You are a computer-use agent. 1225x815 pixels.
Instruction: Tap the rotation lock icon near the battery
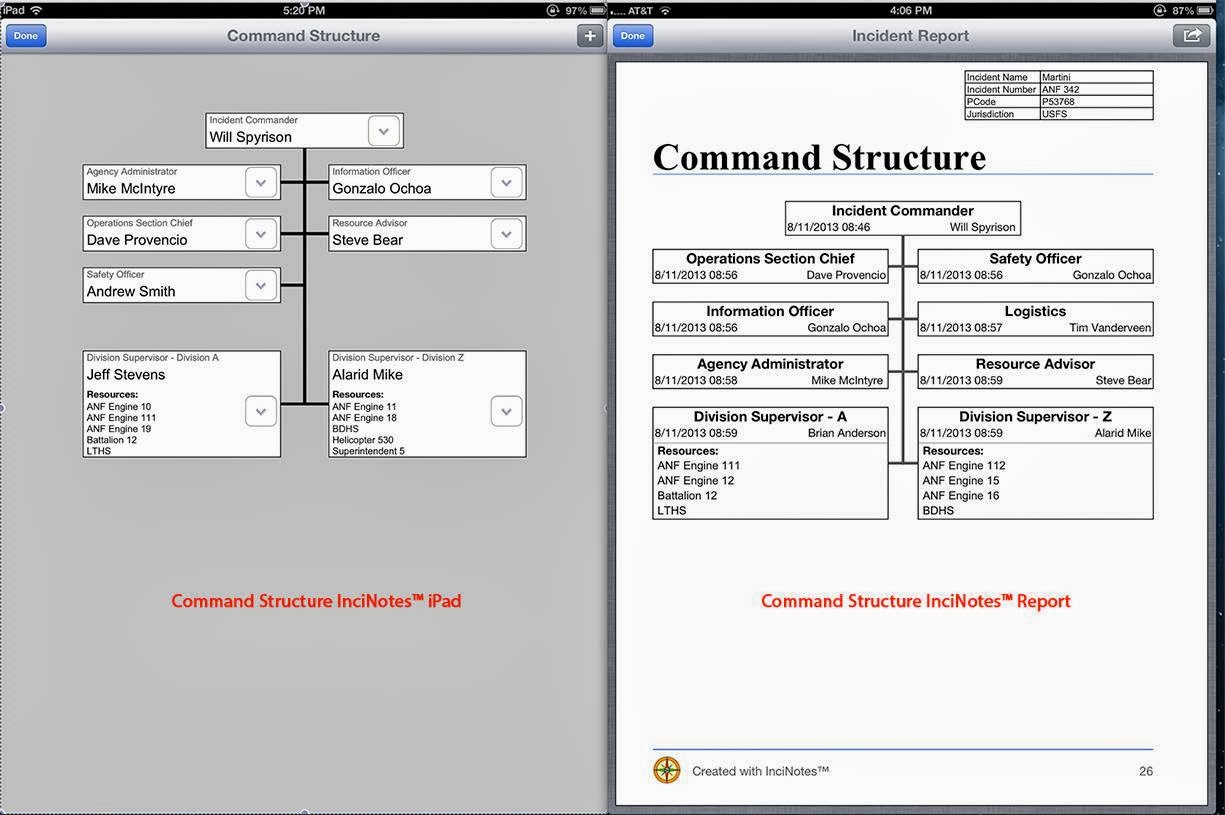[551, 10]
